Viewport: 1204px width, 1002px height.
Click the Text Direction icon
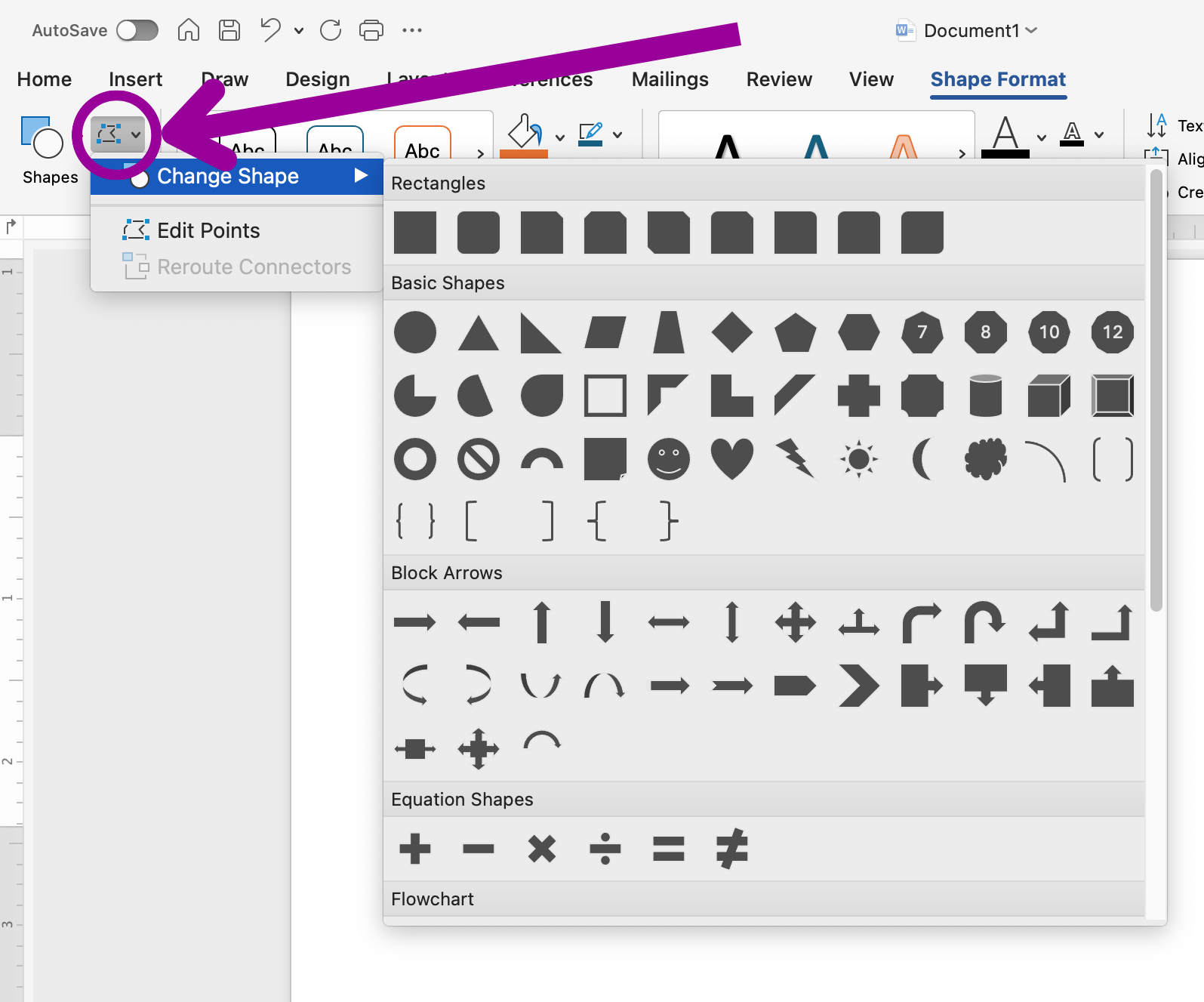[1156, 125]
